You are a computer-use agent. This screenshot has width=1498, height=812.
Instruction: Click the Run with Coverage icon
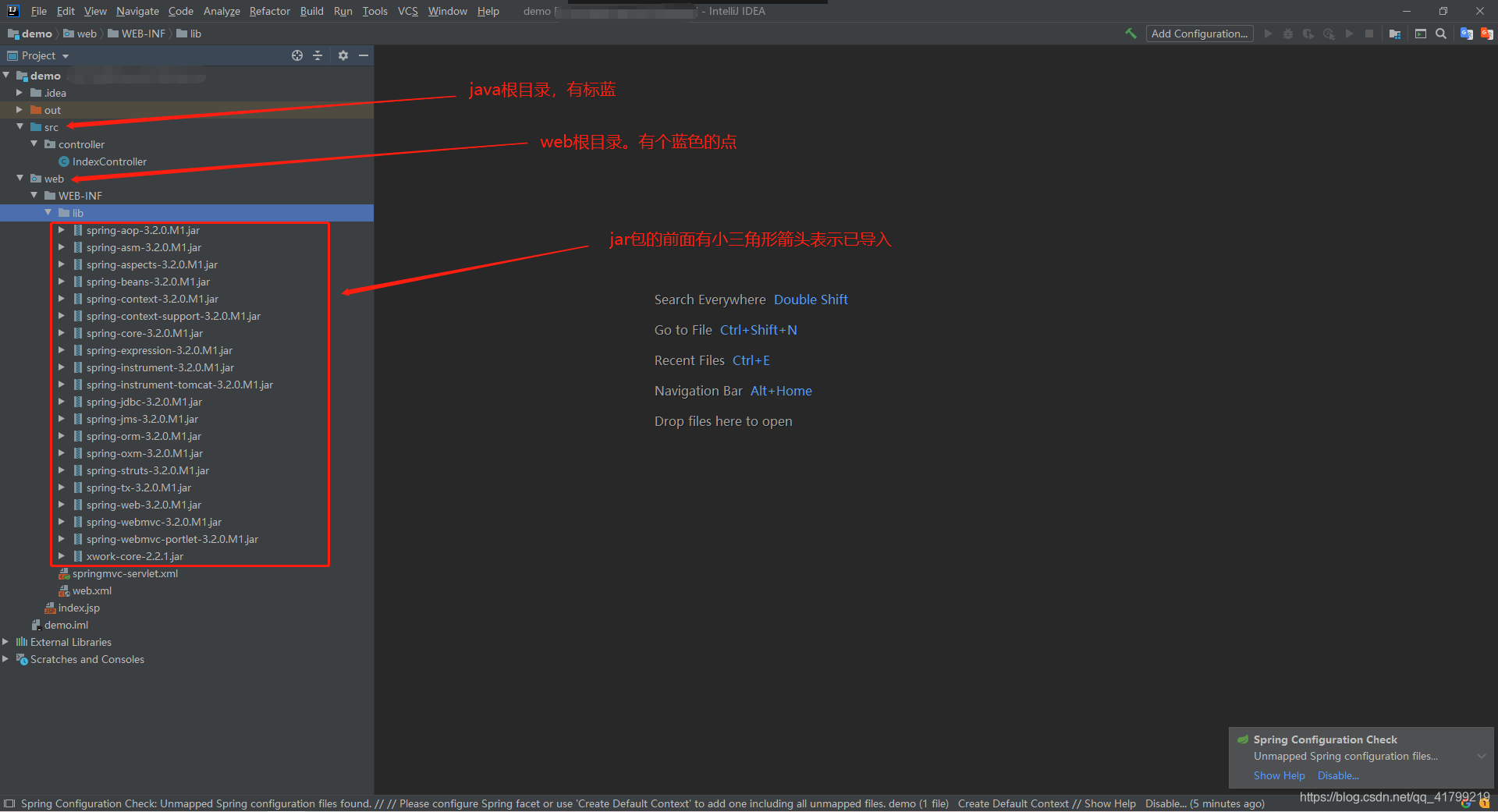[1308, 34]
